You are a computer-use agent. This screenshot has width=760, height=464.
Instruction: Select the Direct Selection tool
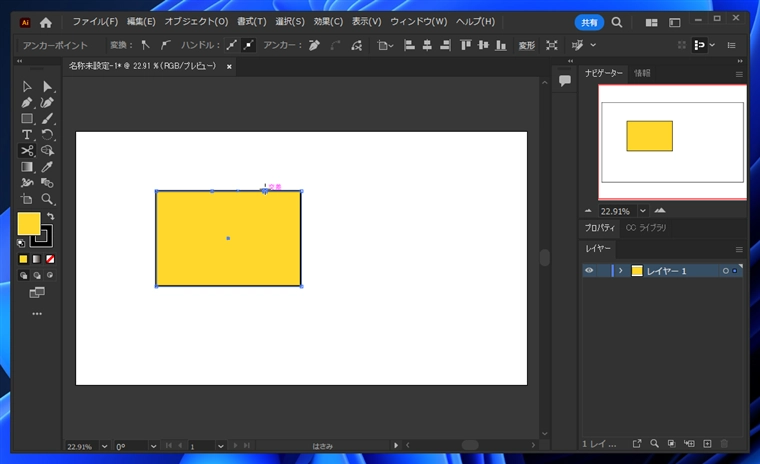point(47,87)
